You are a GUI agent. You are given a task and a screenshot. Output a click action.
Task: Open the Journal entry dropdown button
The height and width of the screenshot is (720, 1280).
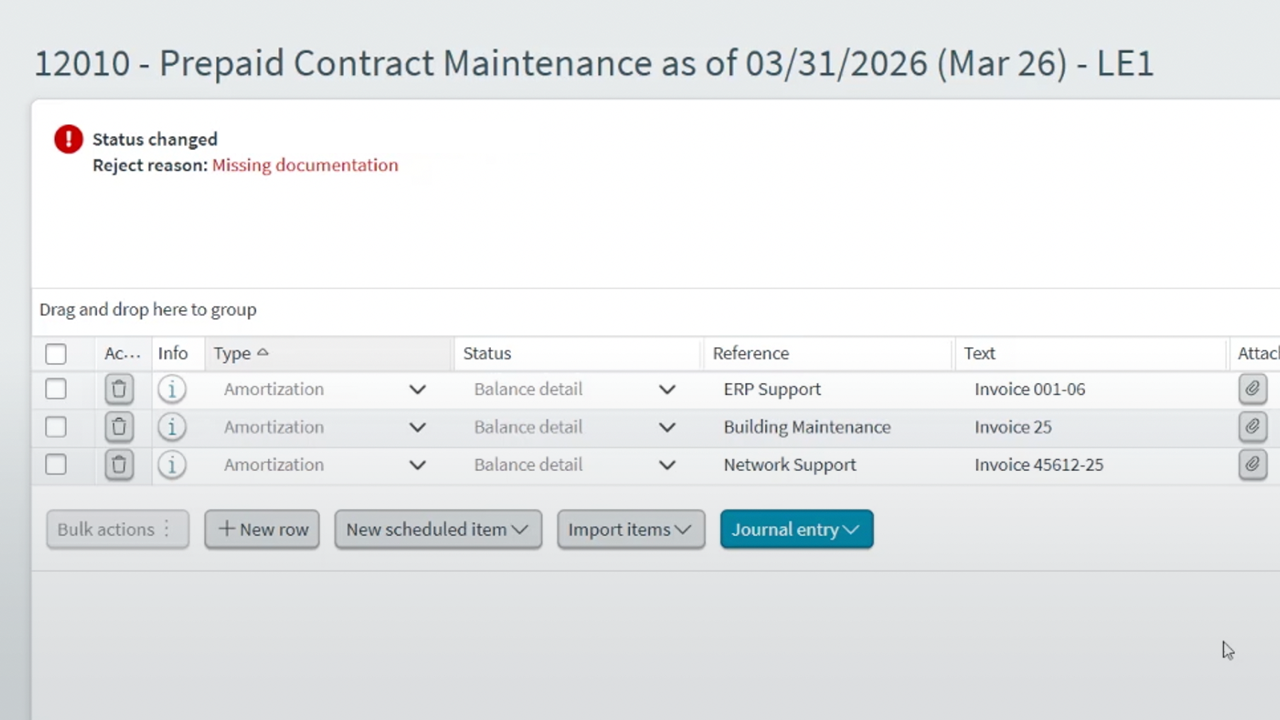point(796,529)
